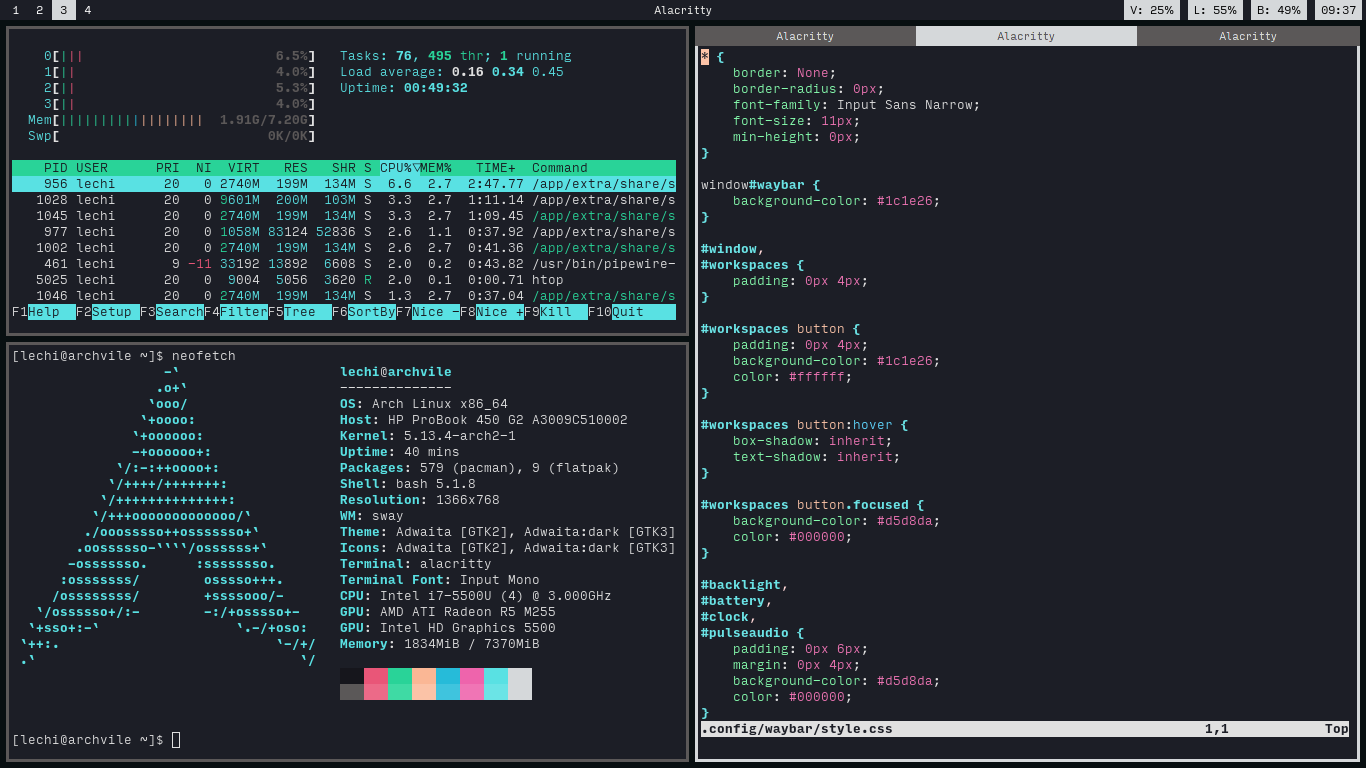Click the battery module B: 49%

click(x=1278, y=10)
